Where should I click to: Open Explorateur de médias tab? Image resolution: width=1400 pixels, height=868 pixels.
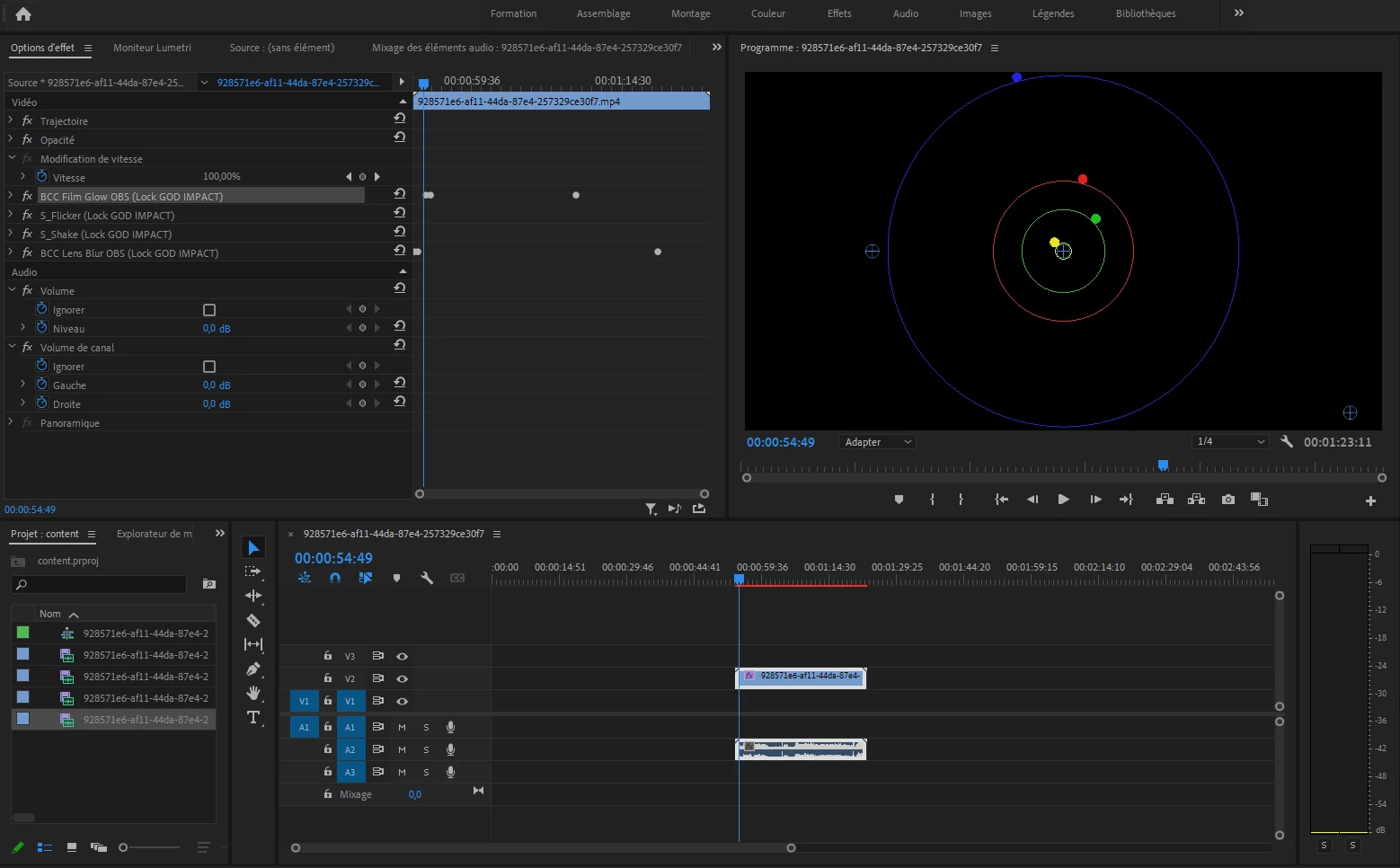(155, 534)
